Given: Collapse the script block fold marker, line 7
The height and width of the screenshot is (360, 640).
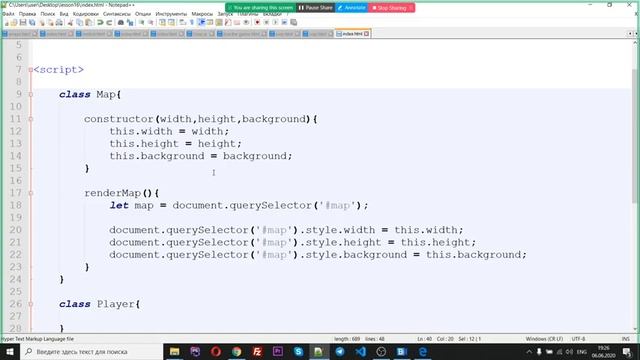Looking at the screenshot, I should coord(31,70).
